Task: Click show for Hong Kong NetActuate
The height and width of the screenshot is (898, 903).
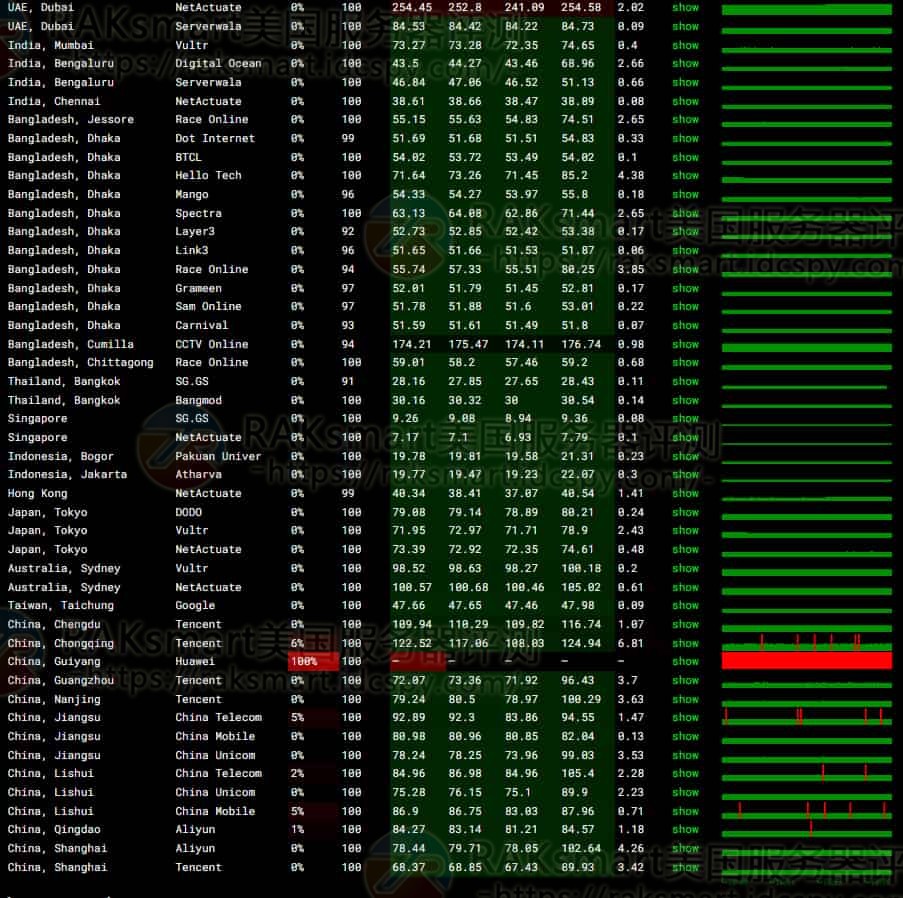Action: (x=685, y=493)
